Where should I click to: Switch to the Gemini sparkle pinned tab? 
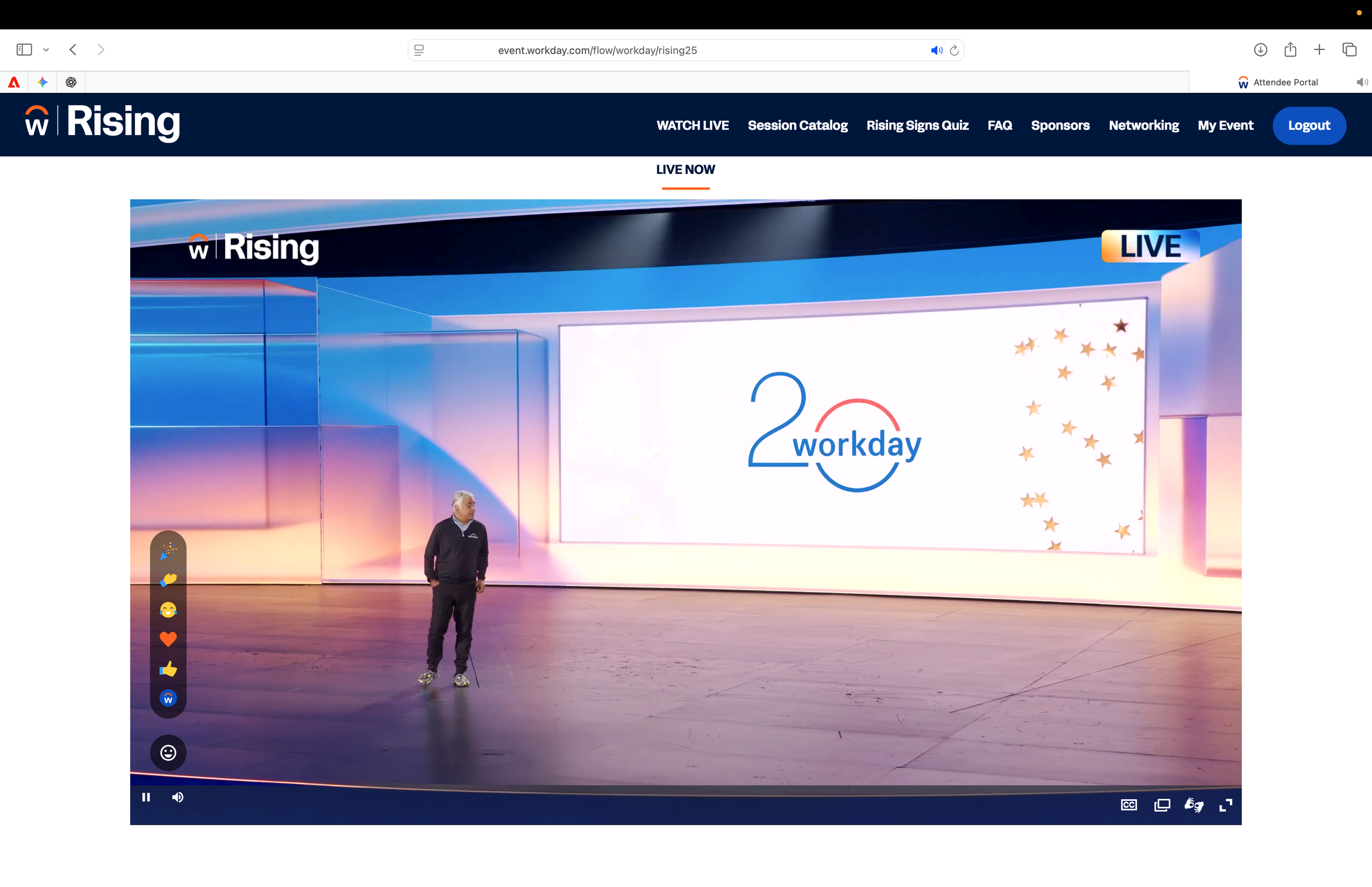[x=43, y=82]
